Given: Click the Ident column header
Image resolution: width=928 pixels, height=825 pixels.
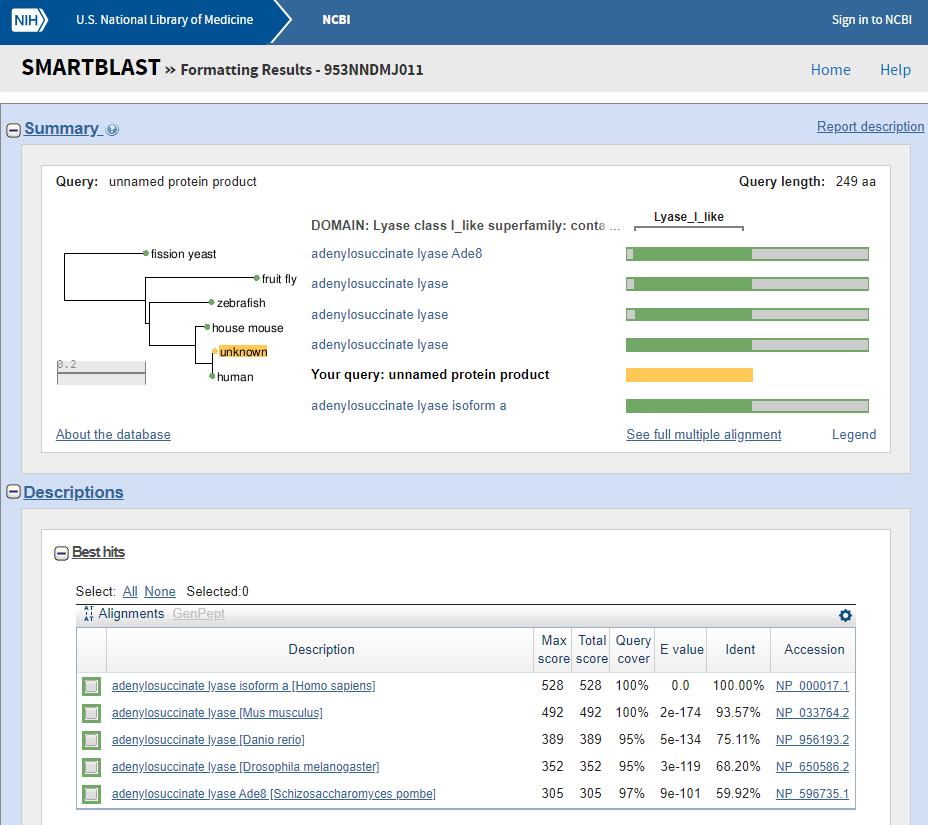Looking at the screenshot, I should pyautogui.click(x=740, y=649).
